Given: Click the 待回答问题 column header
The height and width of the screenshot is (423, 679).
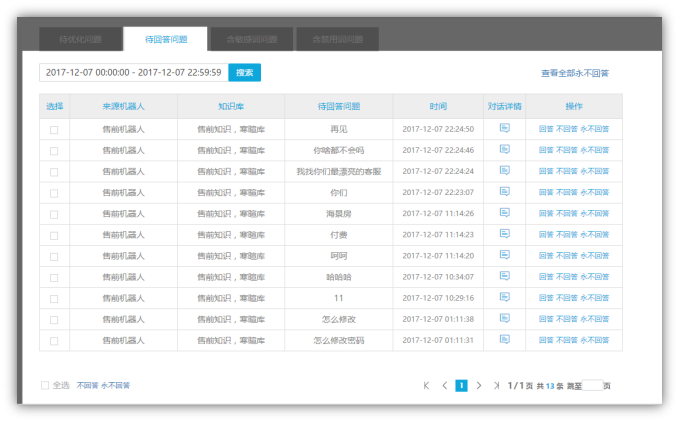Looking at the screenshot, I should tap(339, 106).
